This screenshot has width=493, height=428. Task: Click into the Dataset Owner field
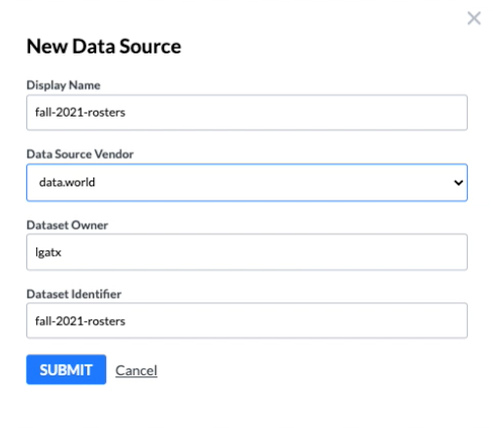(x=247, y=252)
